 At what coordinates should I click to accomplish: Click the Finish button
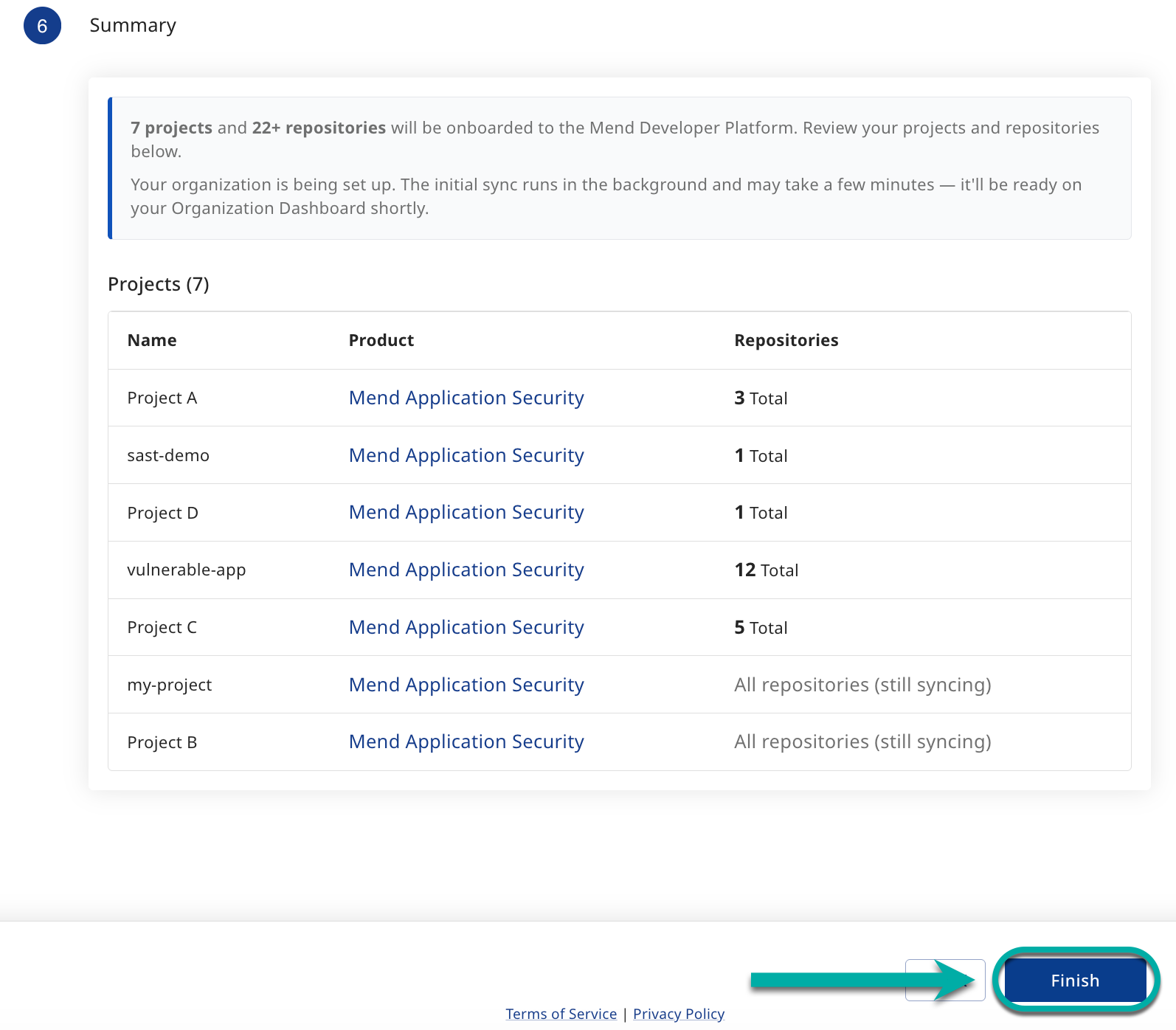coord(1075,980)
